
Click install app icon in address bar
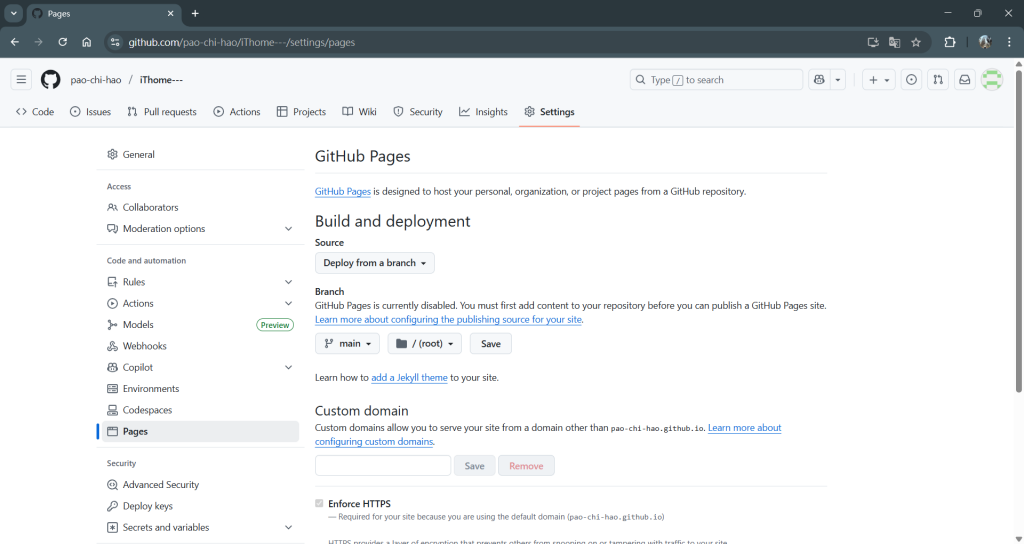(873, 42)
